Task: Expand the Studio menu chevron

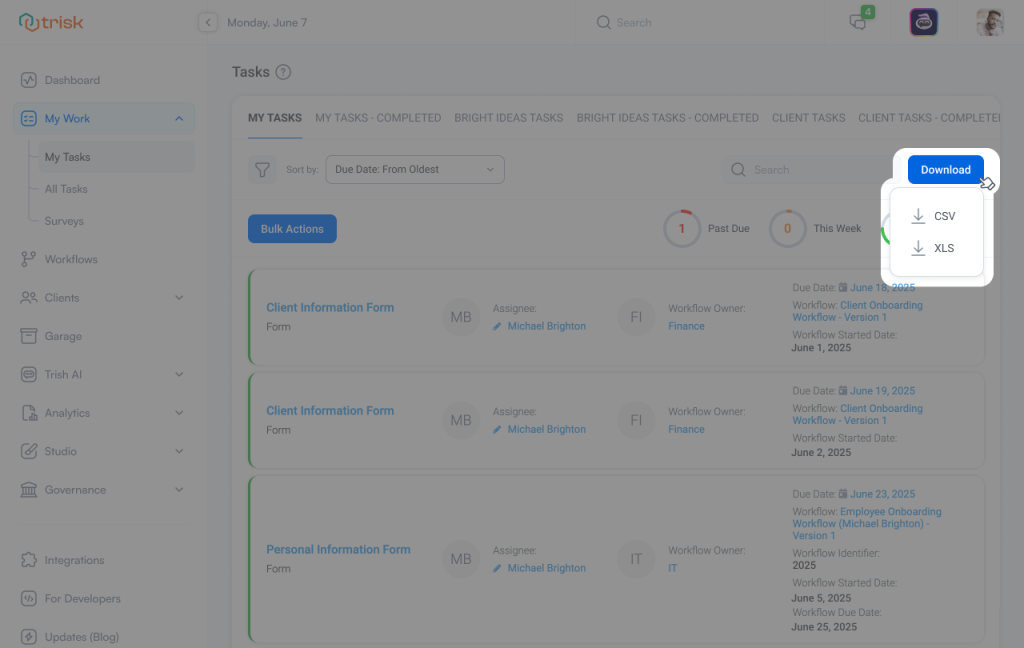Action: pyautogui.click(x=179, y=451)
